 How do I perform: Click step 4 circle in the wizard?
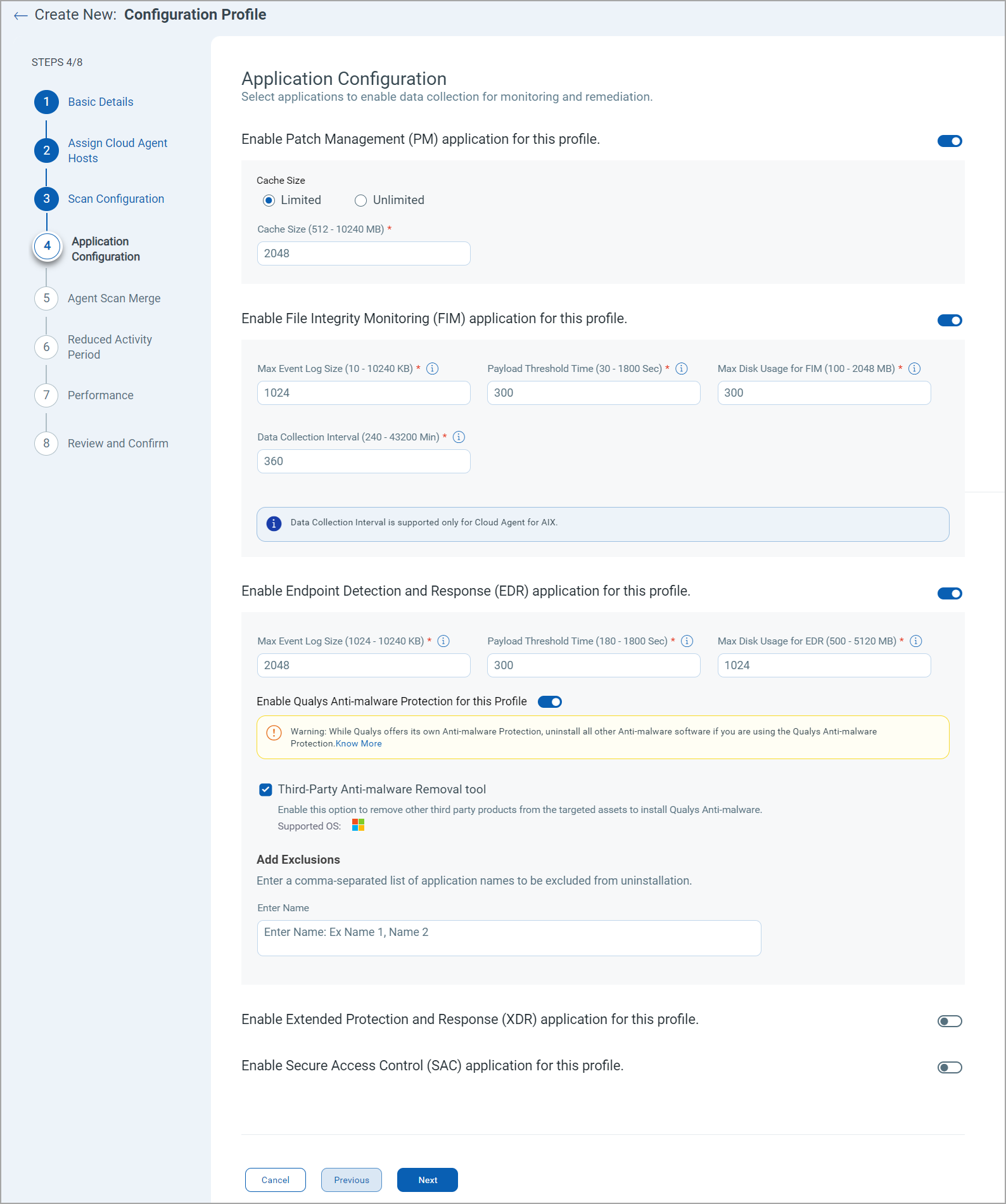47,246
